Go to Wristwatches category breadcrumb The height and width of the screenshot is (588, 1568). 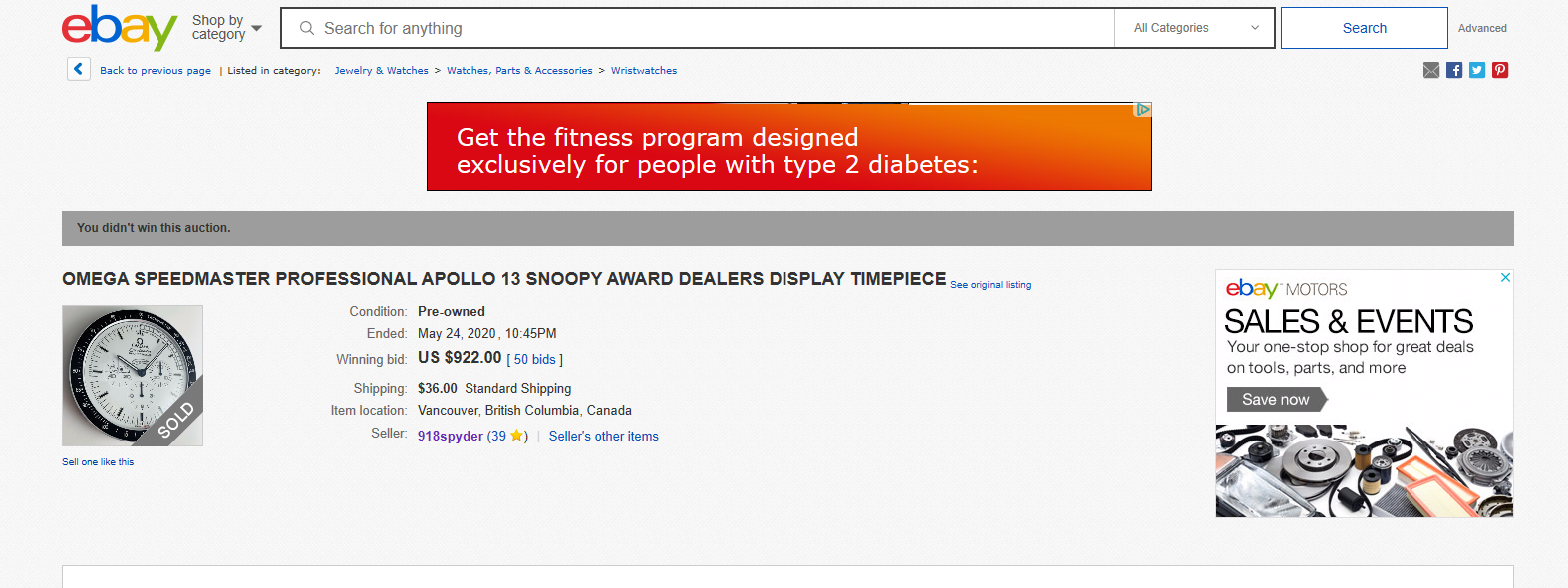pyautogui.click(x=644, y=71)
